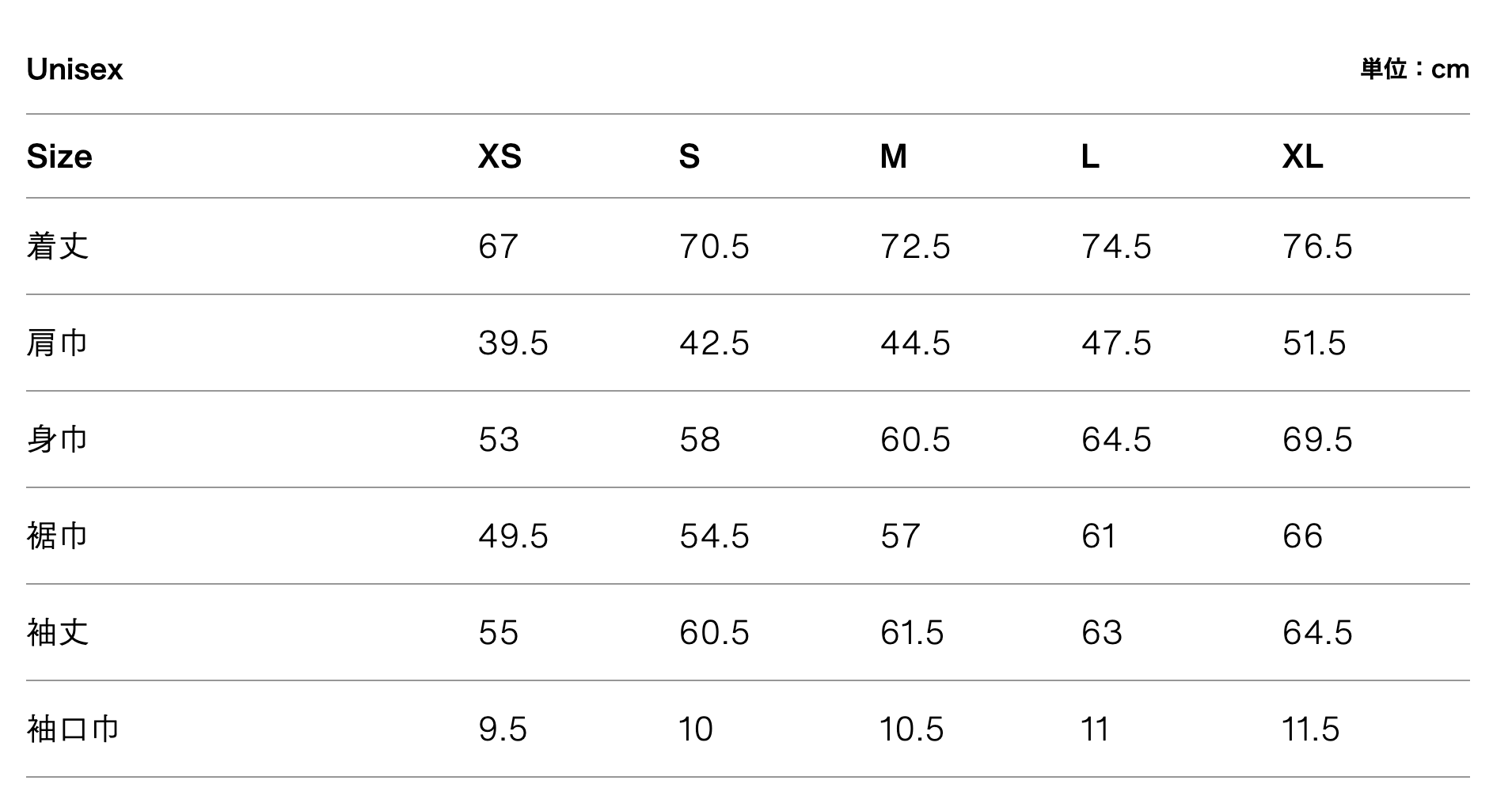Select the XL size column header
The height and width of the screenshot is (807, 1512).
(1302, 157)
